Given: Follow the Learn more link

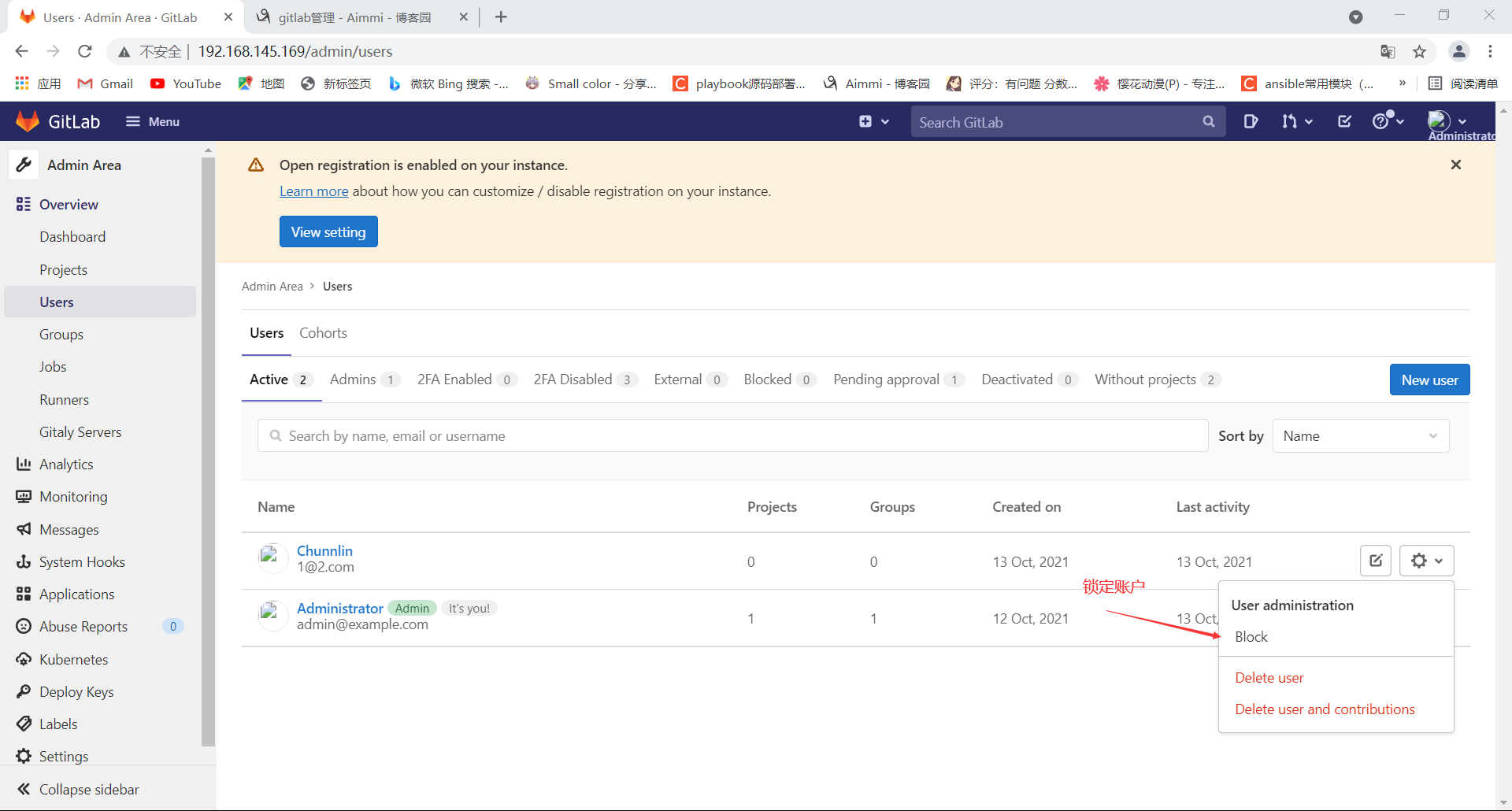Looking at the screenshot, I should [314, 191].
